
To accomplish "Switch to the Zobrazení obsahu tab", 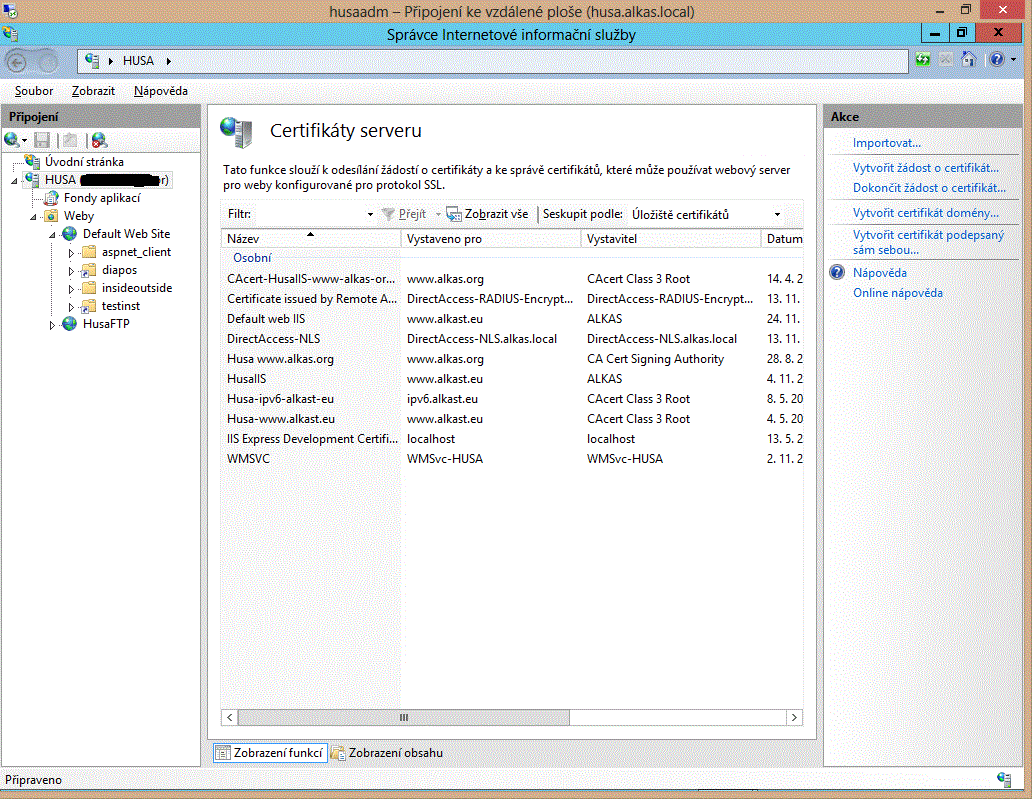I will tap(387, 753).
